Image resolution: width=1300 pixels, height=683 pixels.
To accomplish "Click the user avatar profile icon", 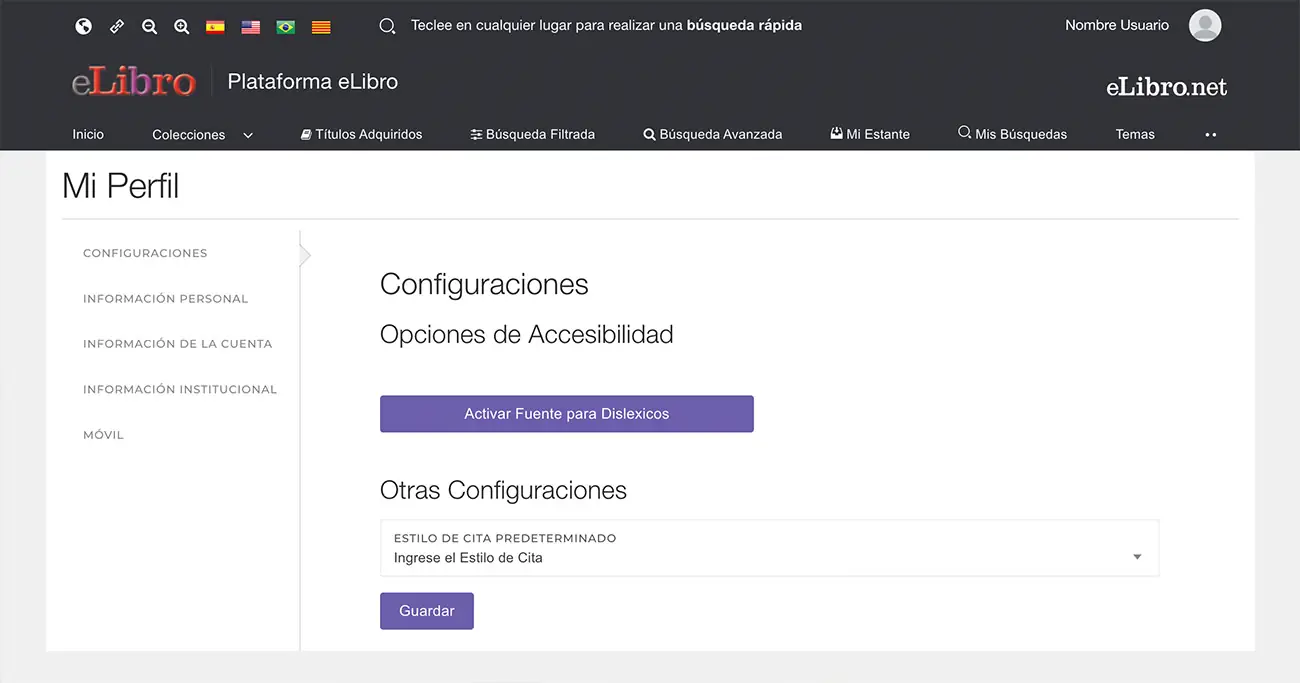I will click(x=1204, y=26).
